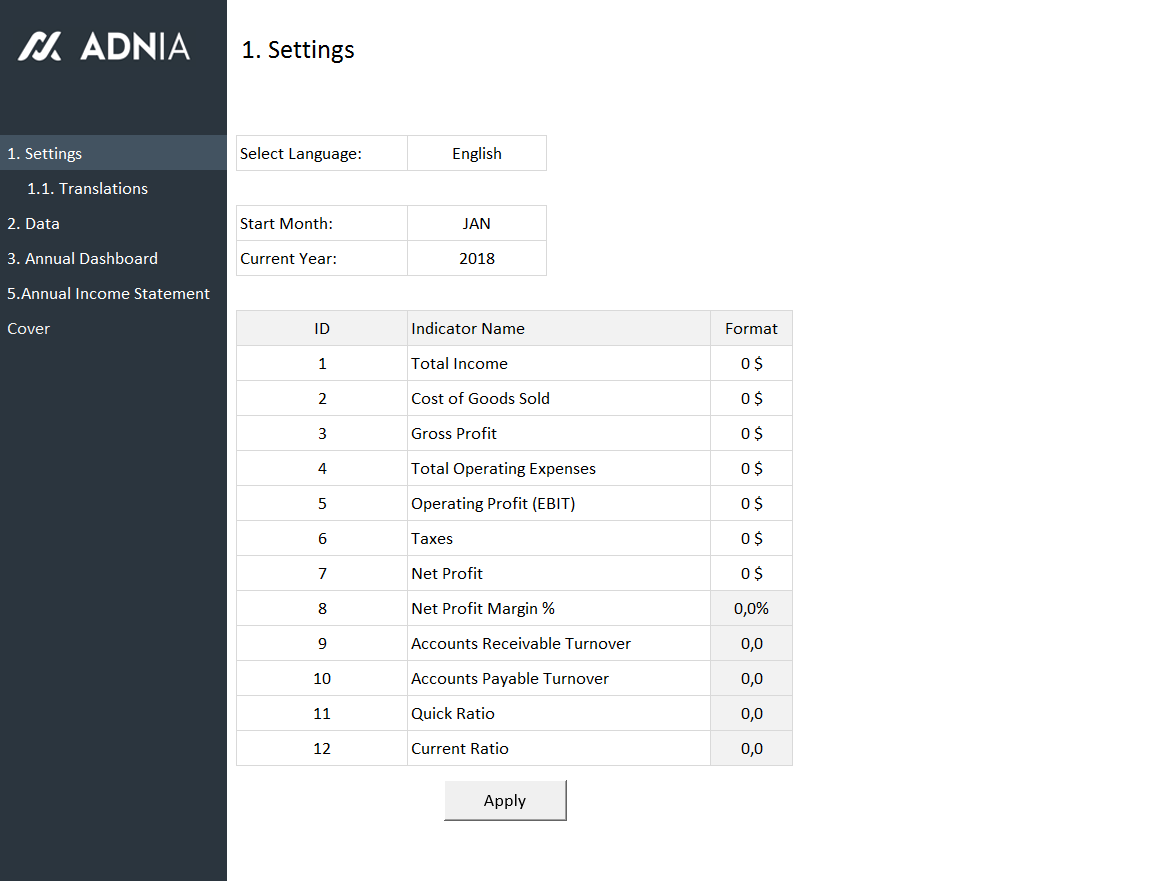The width and height of the screenshot is (1172, 881).
Task: Select Net Profit Margin % format cell
Action: pos(751,609)
